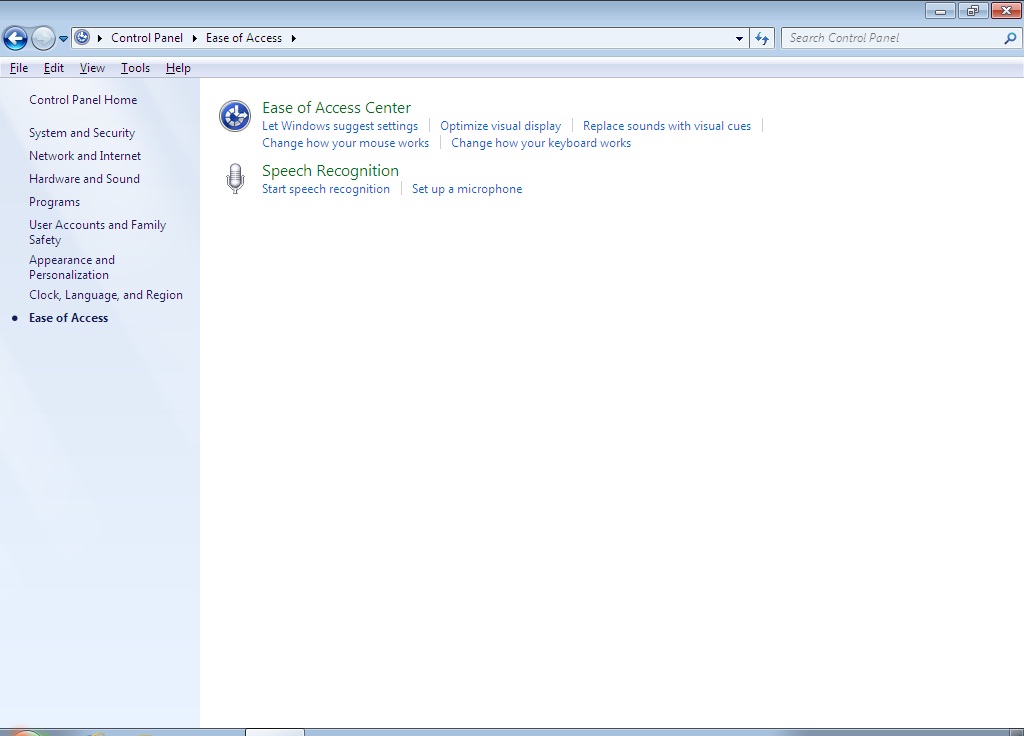Expand the arrow after Ease of Access breadcrumb
This screenshot has height=736, width=1024.
coord(294,39)
